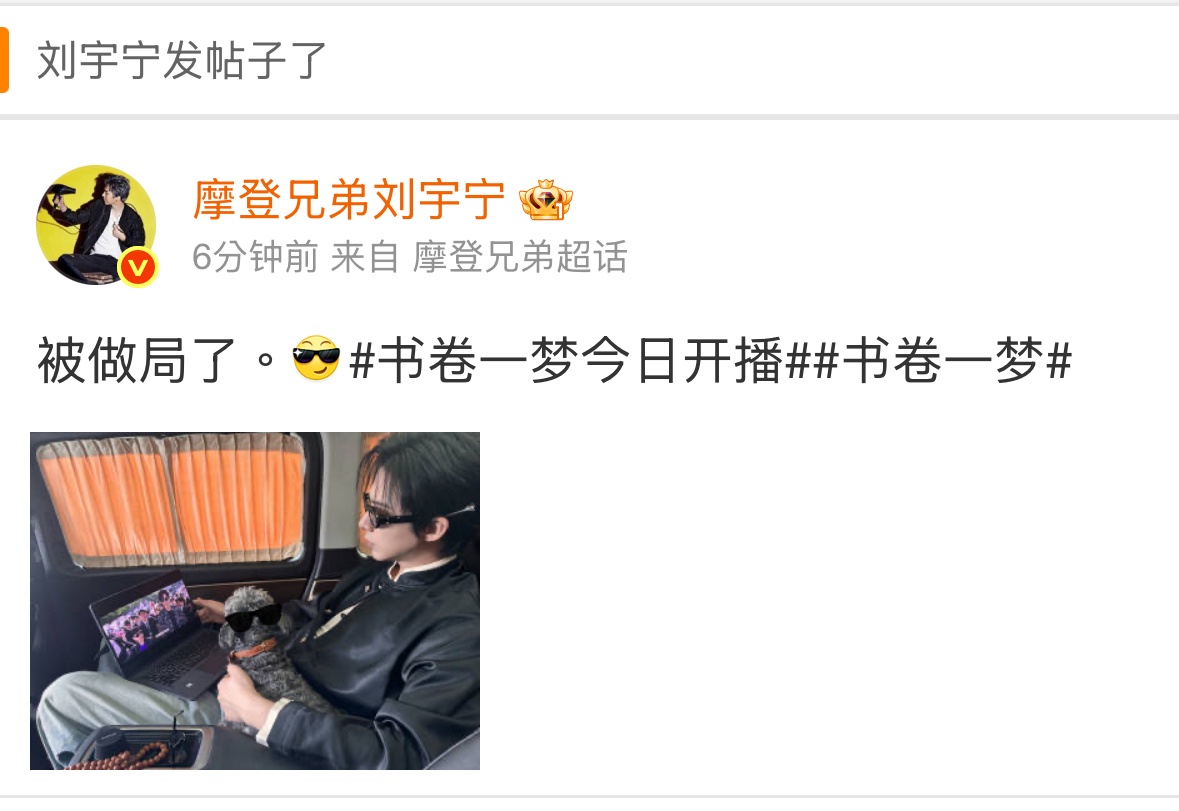Image resolution: width=1179 pixels, height=811 pixels.
Task: Open the 摩登兄弟超话 source link
Action: 520,257
